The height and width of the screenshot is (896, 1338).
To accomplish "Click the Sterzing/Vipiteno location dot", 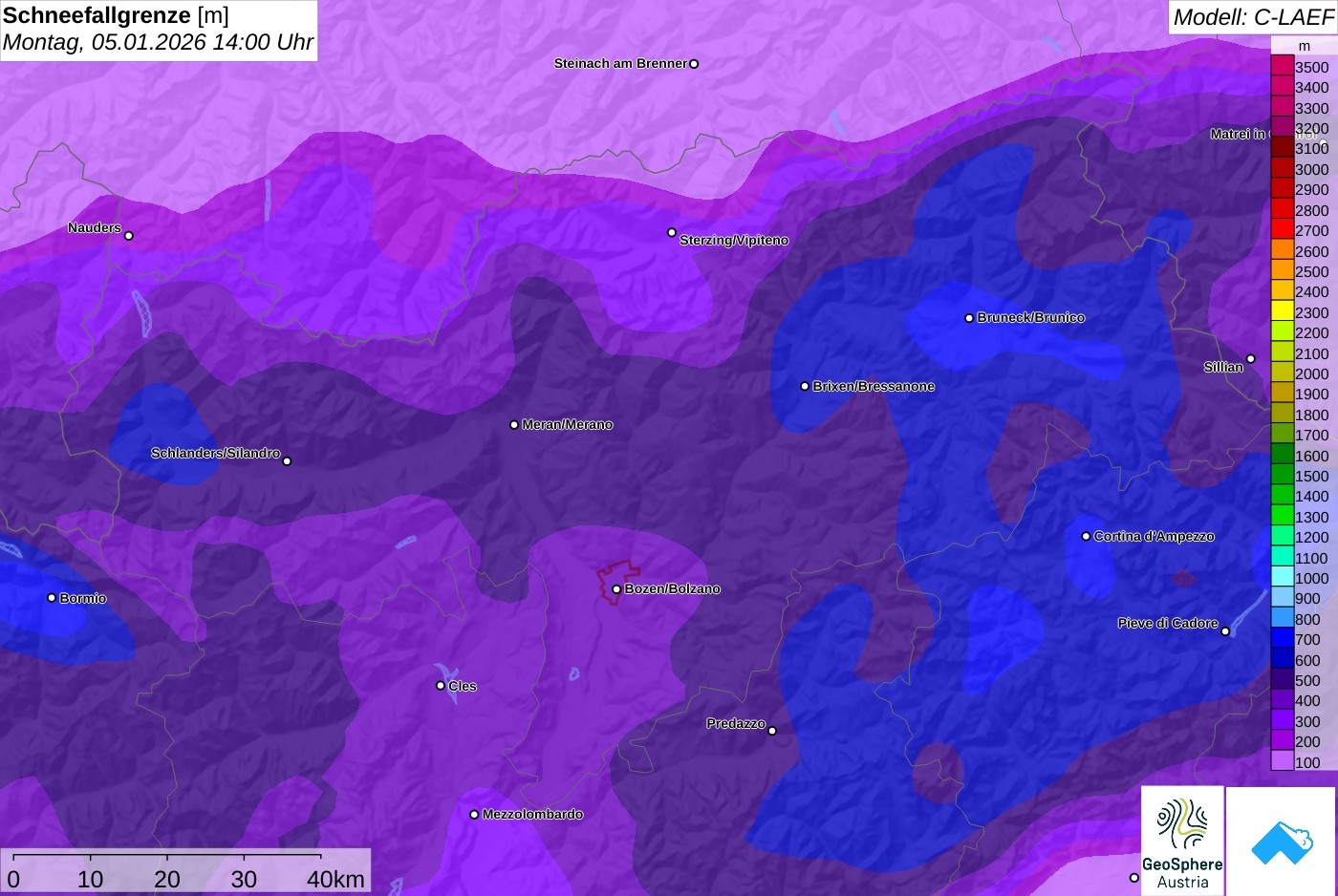I will coord(672,232).
